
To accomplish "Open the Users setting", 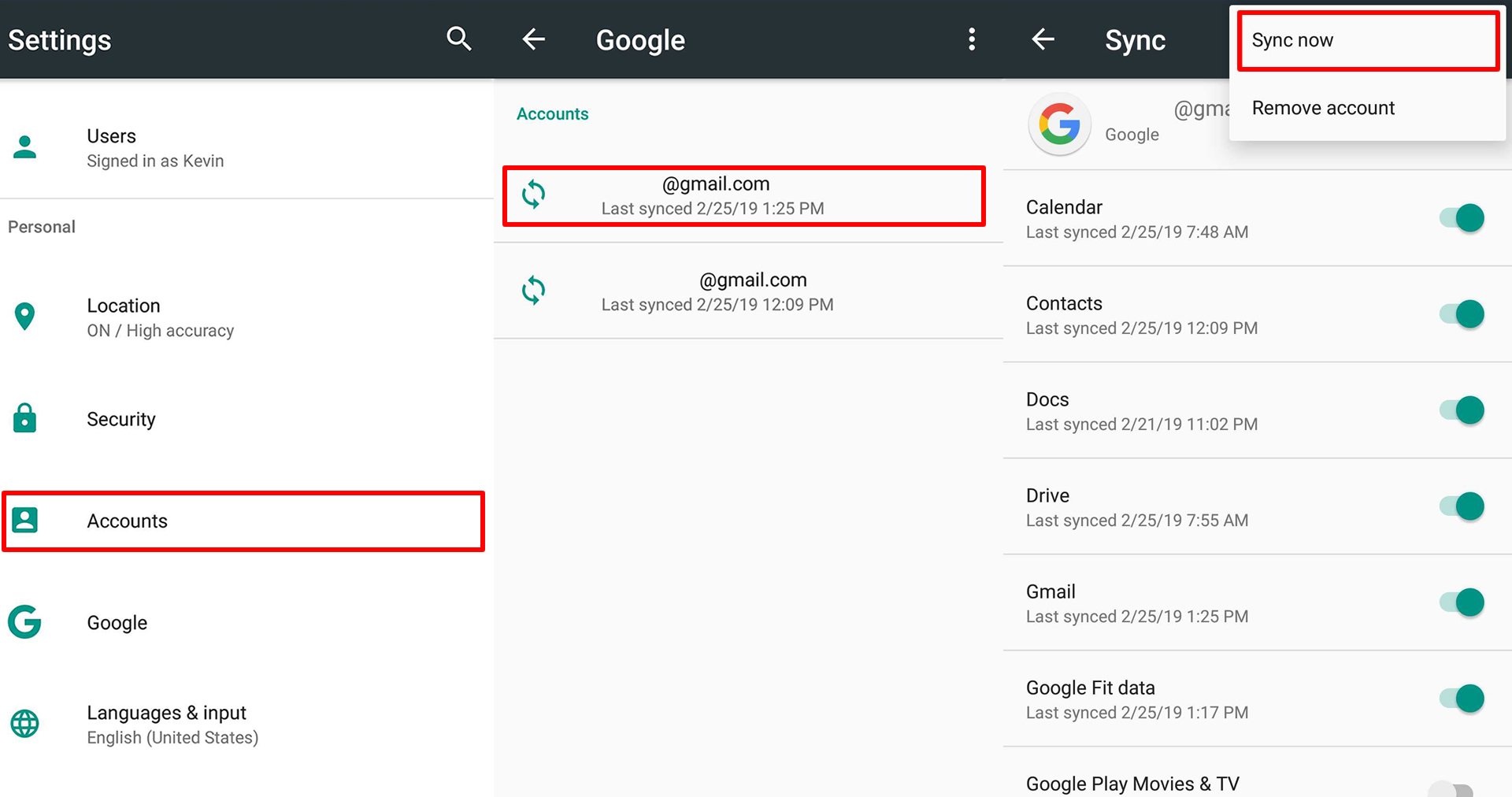I will tap(246, 148).
